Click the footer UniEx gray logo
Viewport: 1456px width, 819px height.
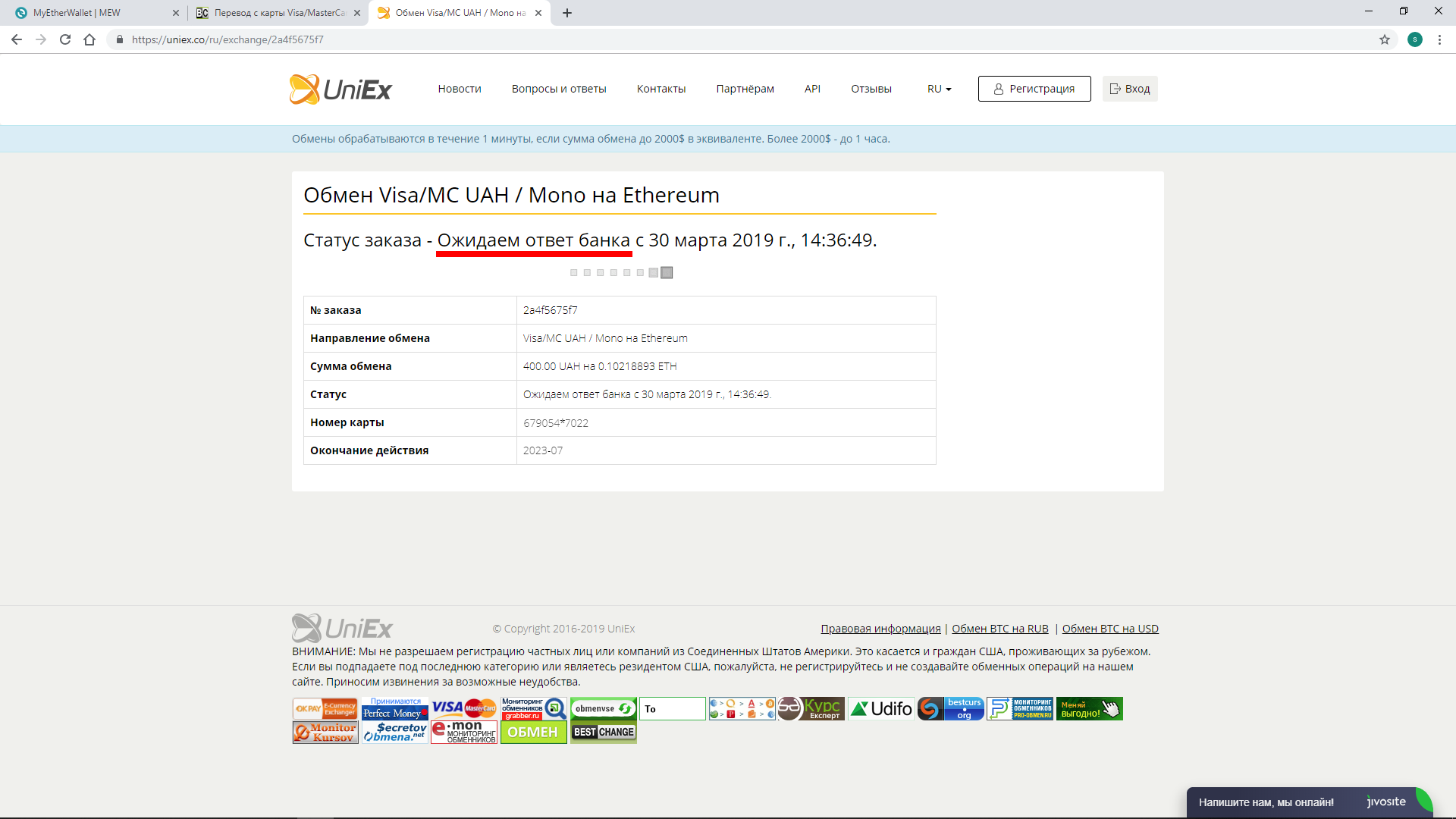342,629
